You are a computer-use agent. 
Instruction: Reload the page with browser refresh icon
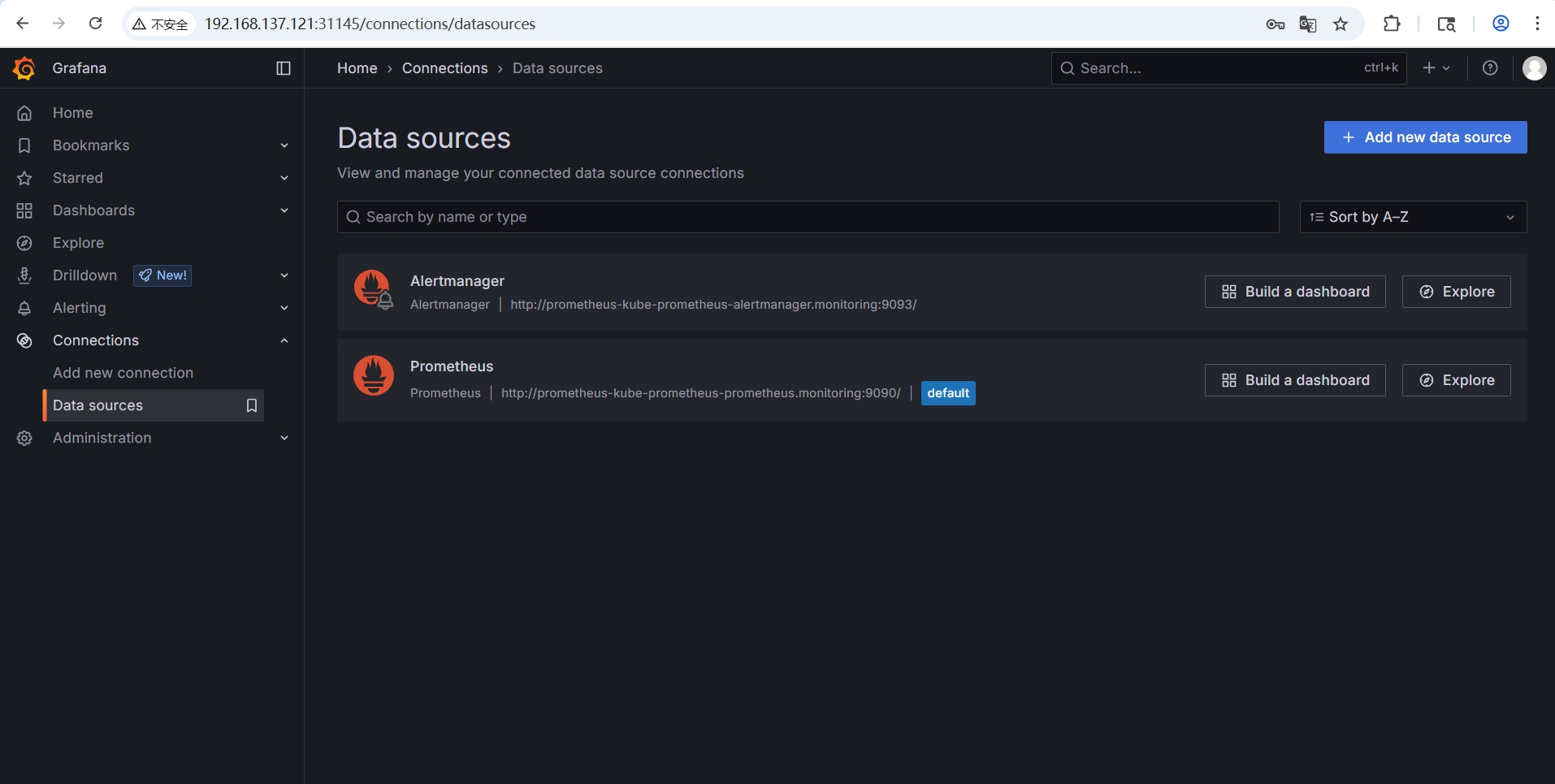(95, 24)
